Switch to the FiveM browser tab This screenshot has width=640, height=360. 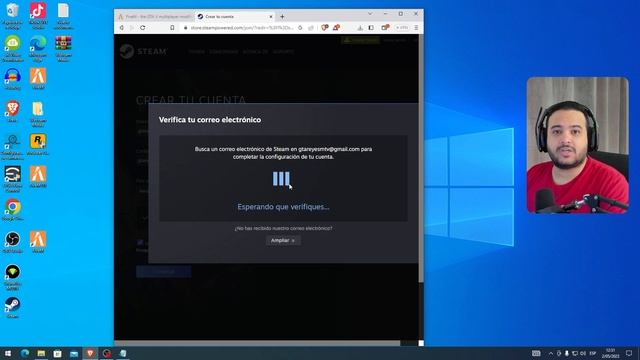tap(155, 17)
